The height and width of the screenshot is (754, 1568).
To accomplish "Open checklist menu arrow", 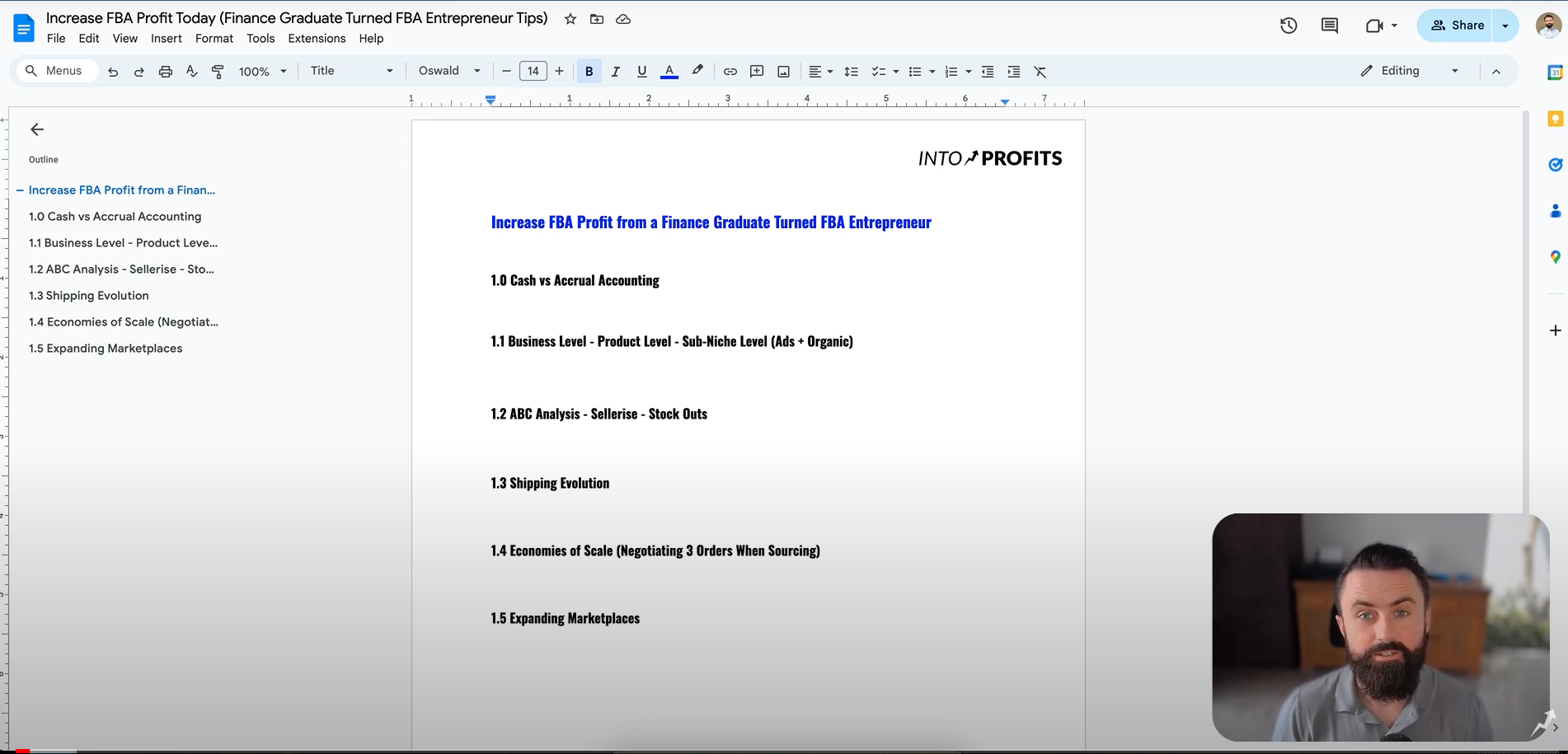I will (x=896, y=72).
